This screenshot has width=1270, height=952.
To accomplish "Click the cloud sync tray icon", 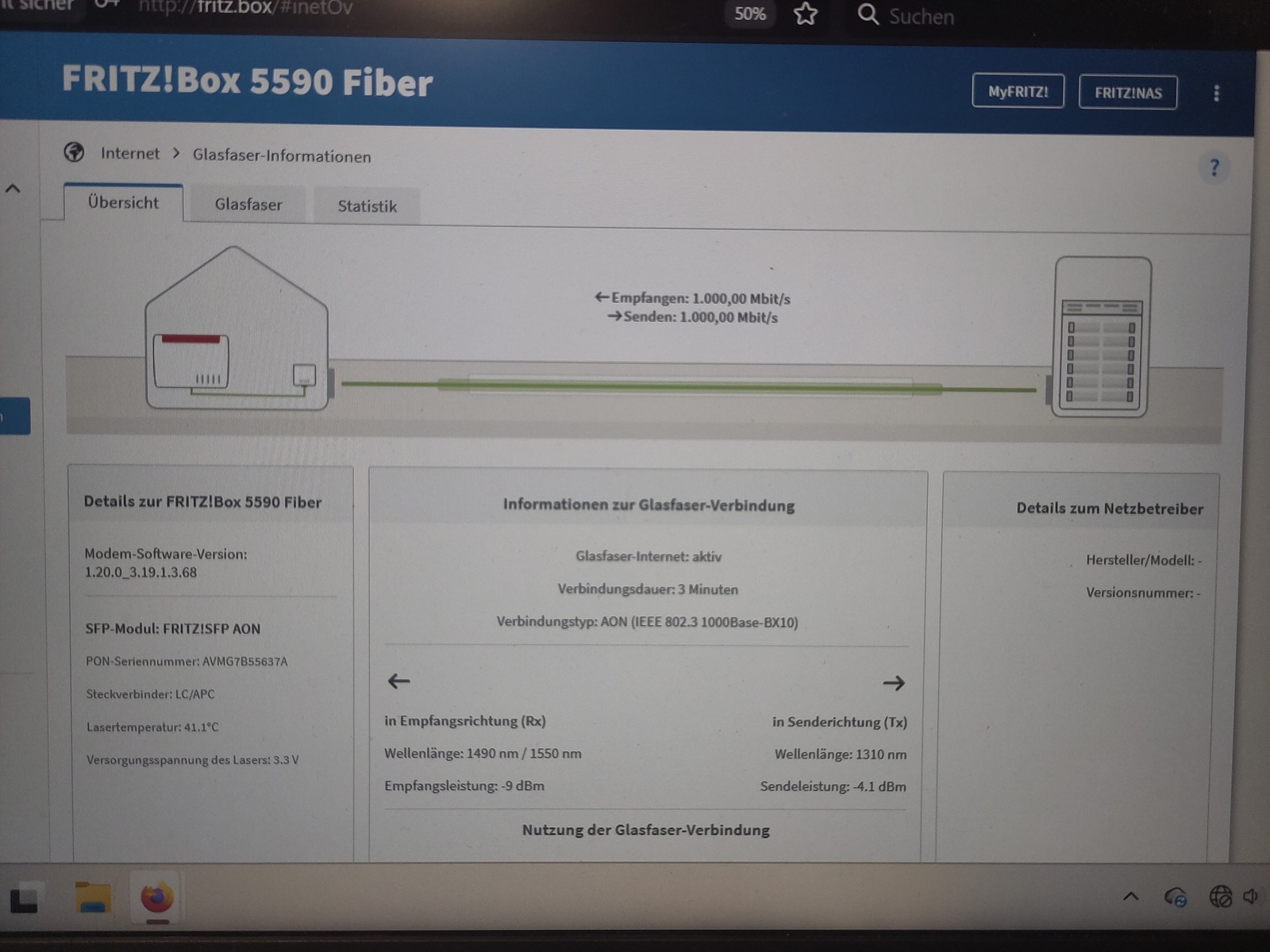I will coord(1175,897).
